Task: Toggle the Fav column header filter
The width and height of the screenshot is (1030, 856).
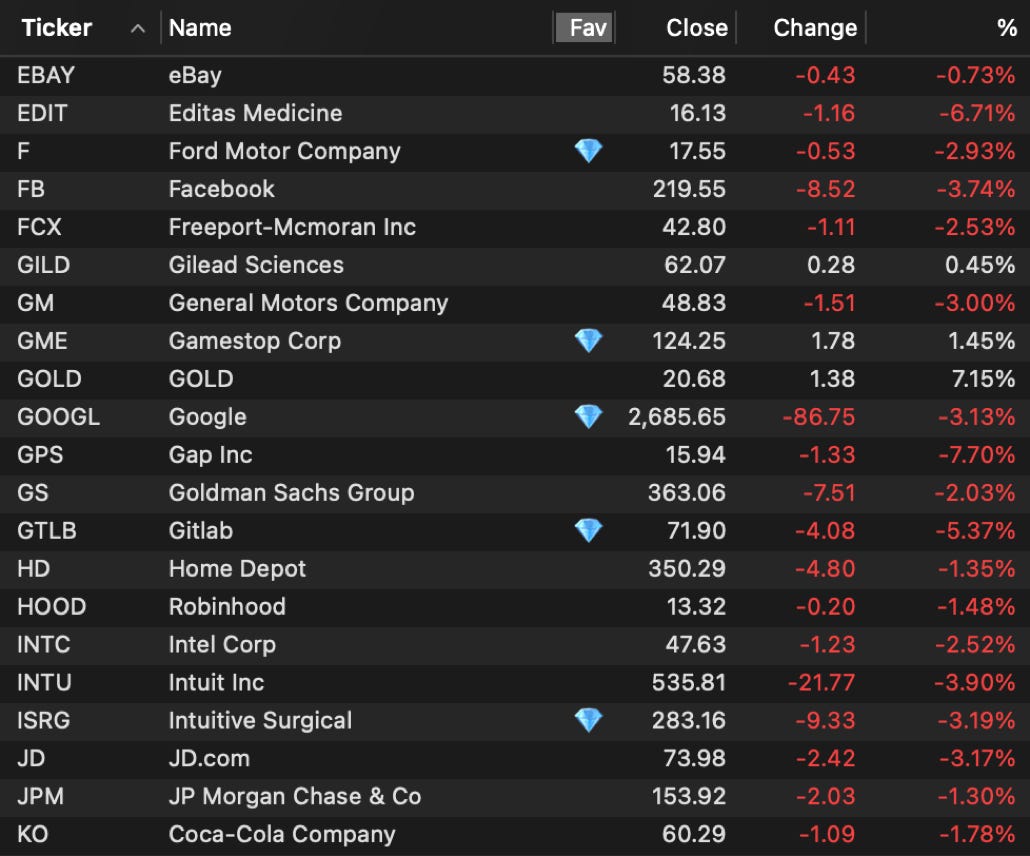Action: 587,28
